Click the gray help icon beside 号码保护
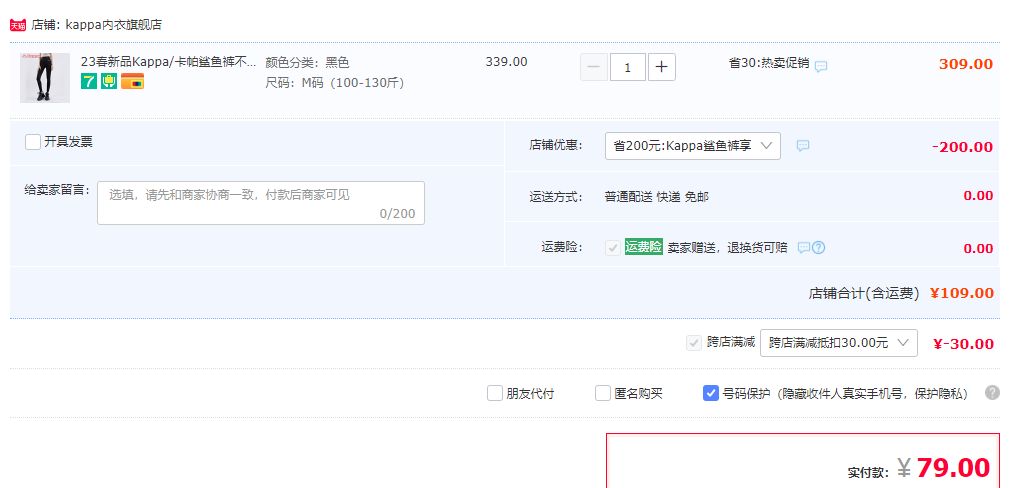The width and height of the screenshot is (1012, 488). click(x=992, y=392)
